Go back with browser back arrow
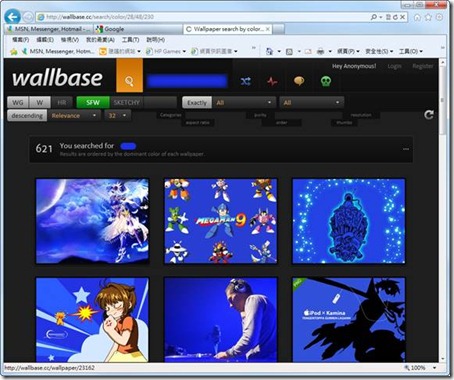The width and height of the screenshot is (454, 380). [x=12, y=17]
